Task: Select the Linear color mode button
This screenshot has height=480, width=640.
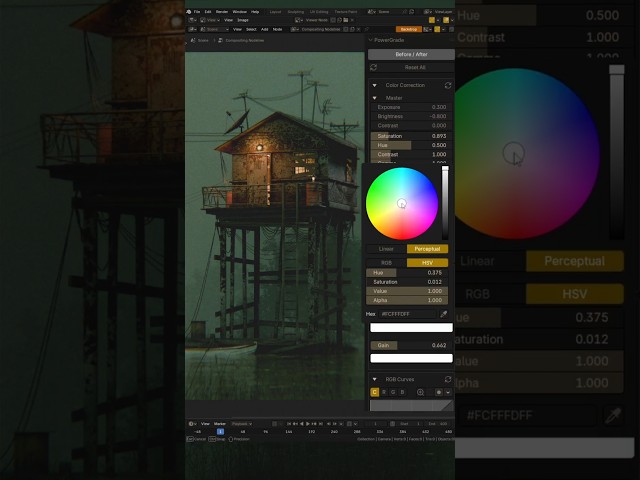Action: 386,249
